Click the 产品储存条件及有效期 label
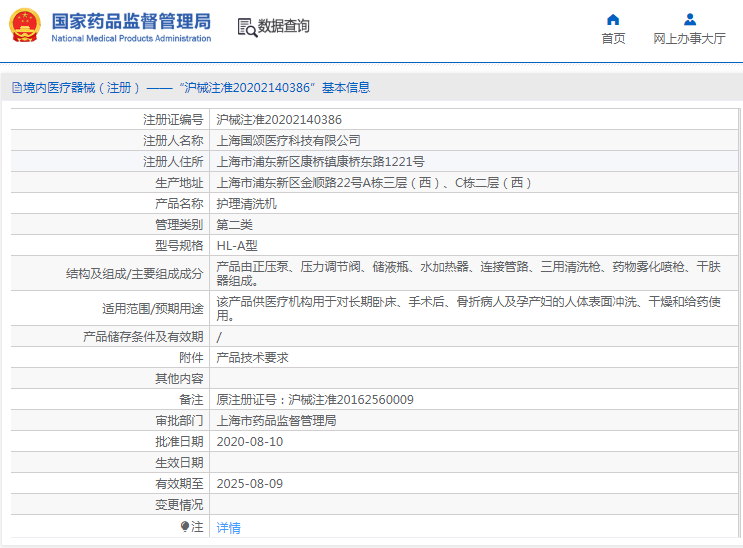The image size is (743, 548). tap(143, 337)
